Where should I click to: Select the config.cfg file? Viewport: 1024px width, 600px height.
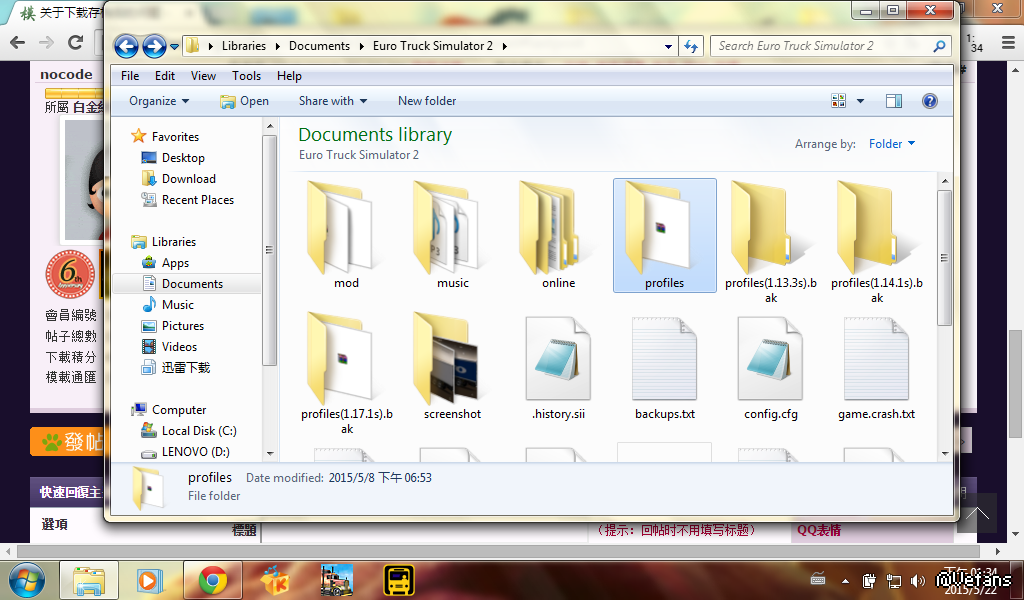[x=771, y=366]
